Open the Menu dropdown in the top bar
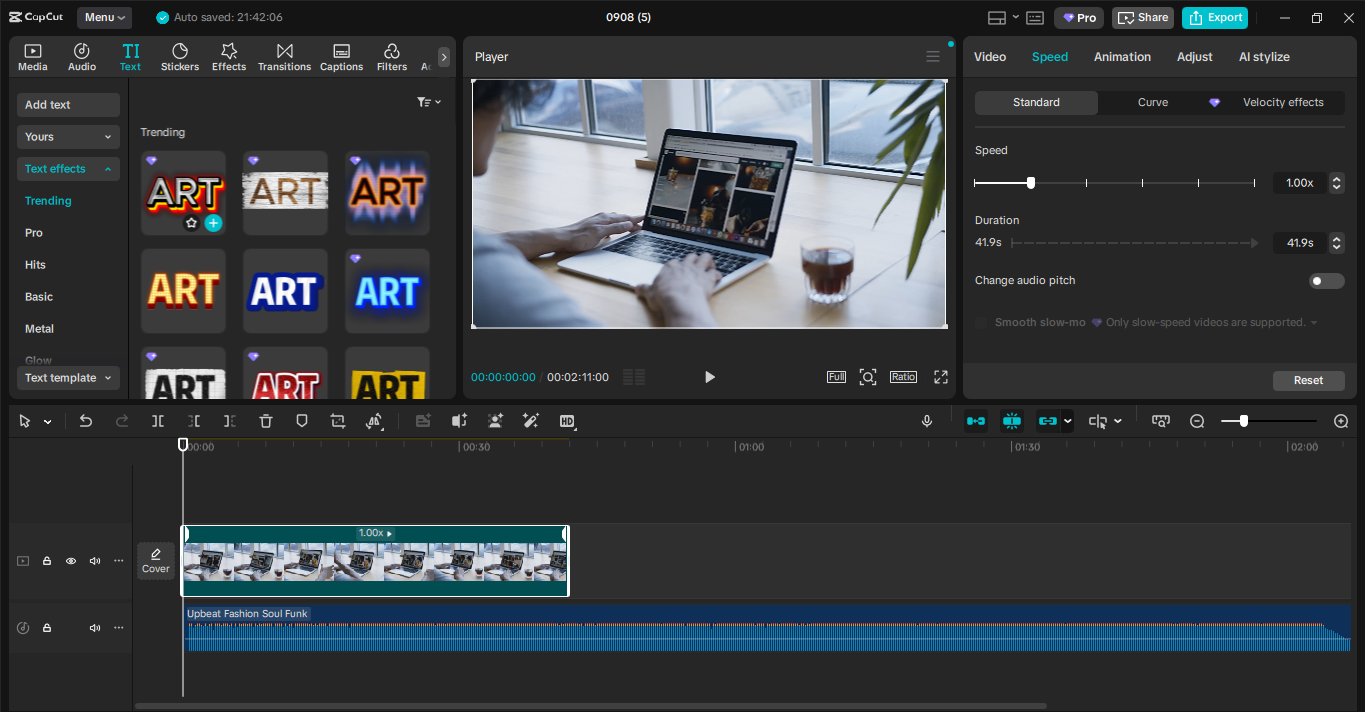Screen dimensions: 1365x712 tap(103, 17)
